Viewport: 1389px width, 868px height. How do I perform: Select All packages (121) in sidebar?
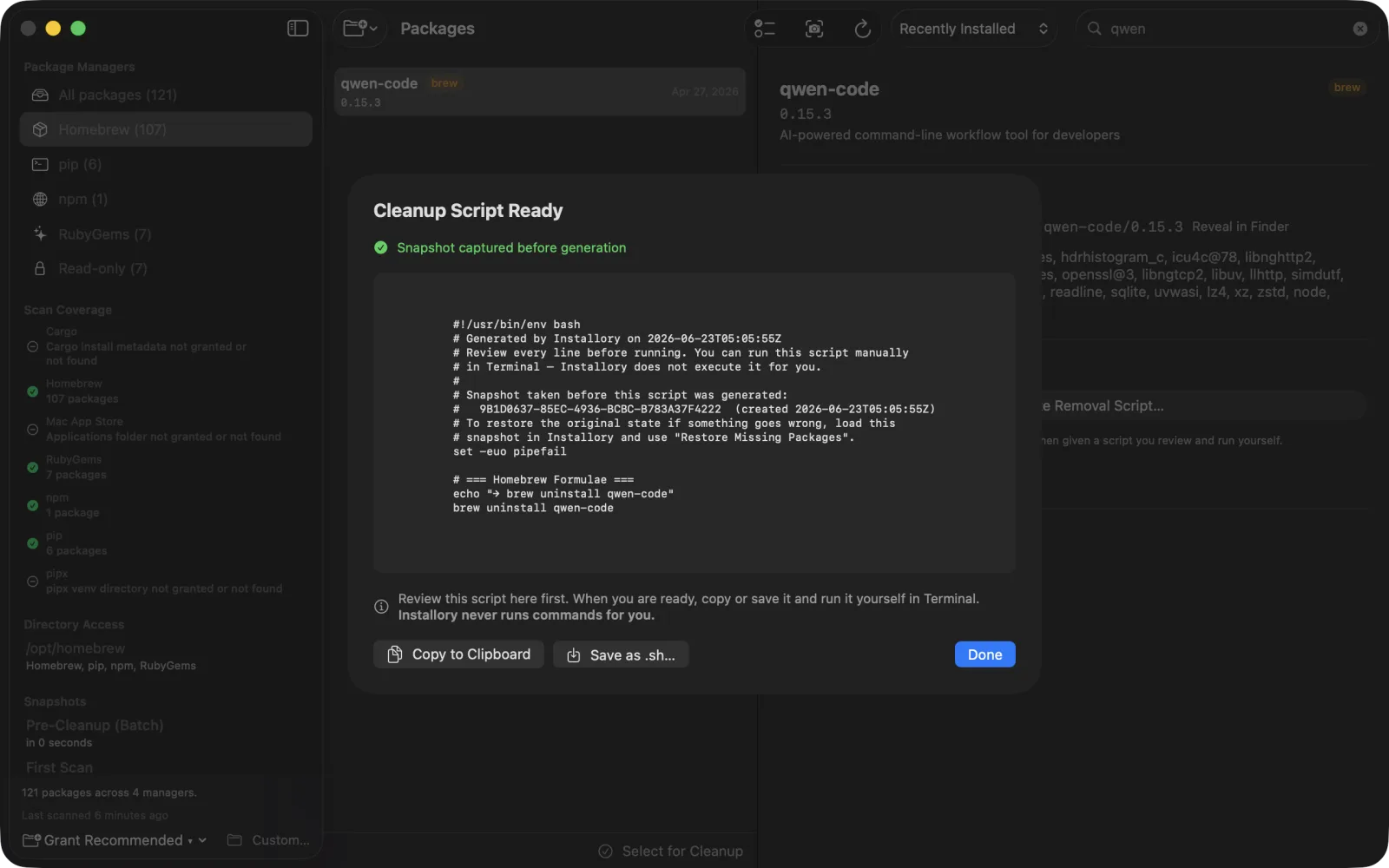point(166,95)
